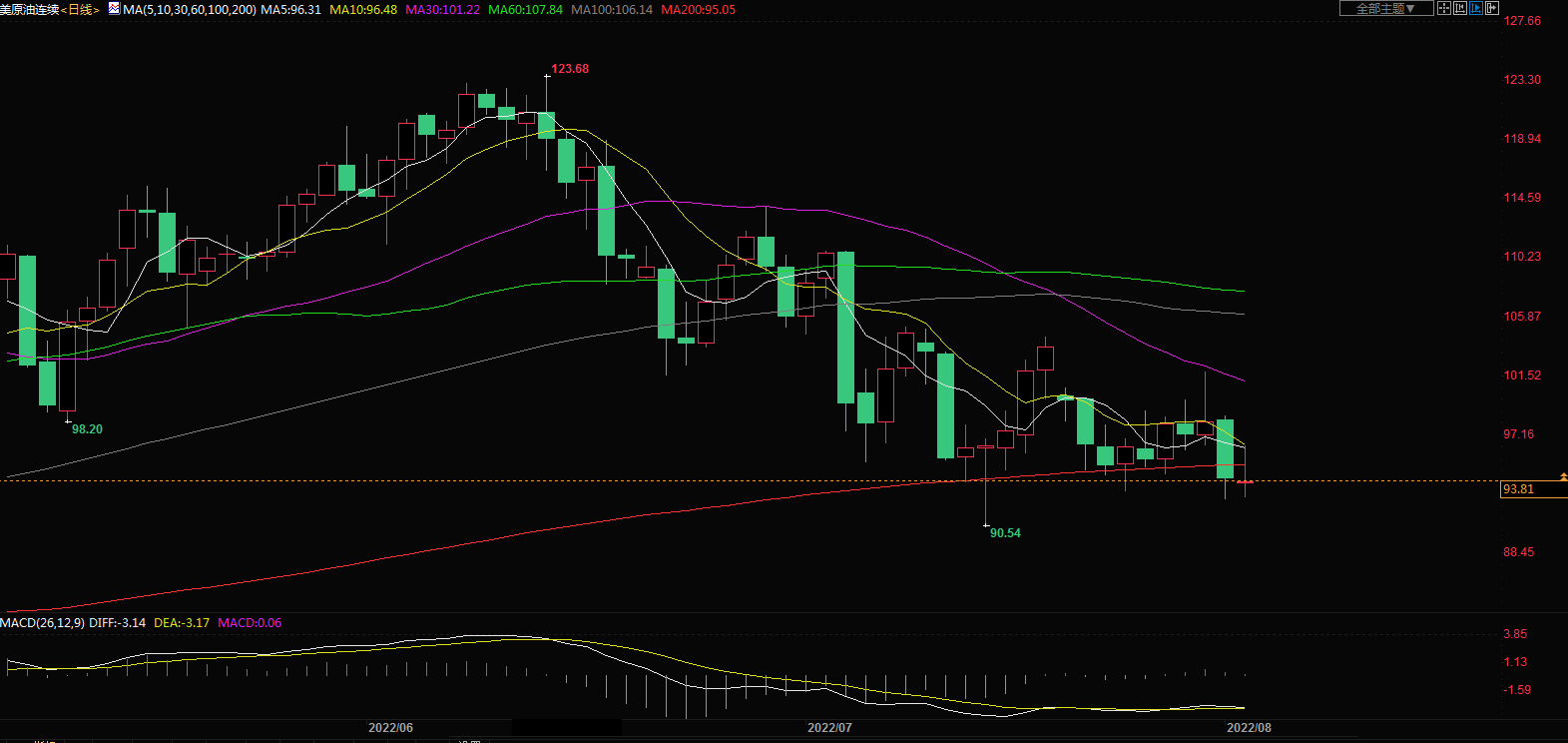Click the 2022/08 timeline label
The width and height of the screenshot is (1568, 743).
(x=1249, y=728)
